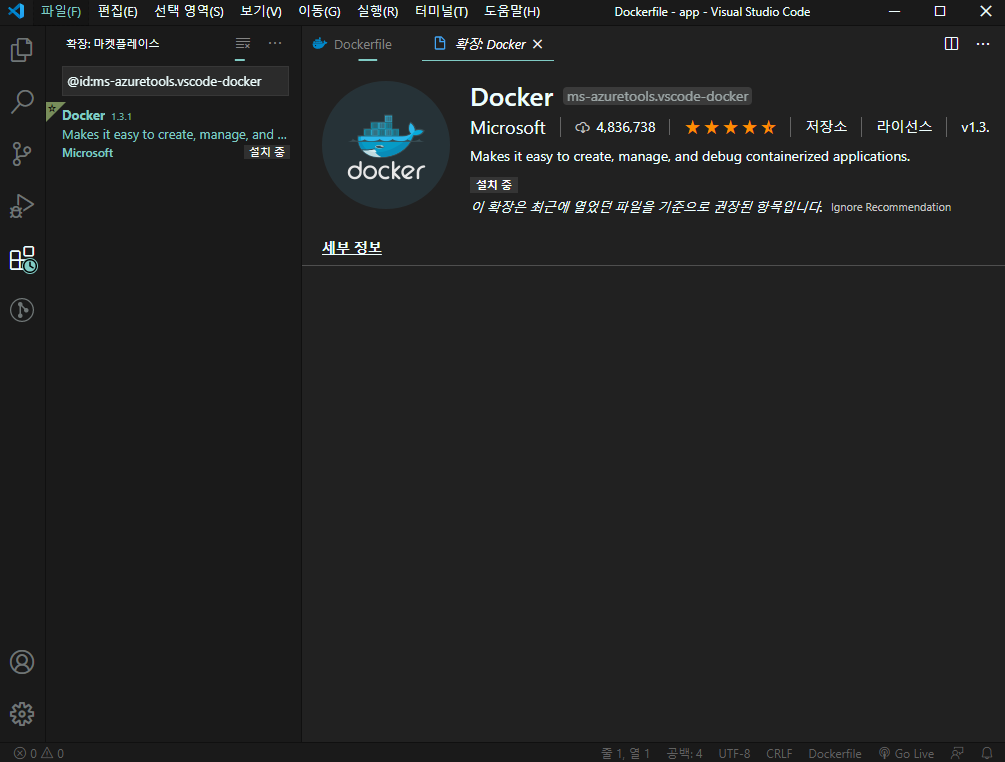Select the Docker 1.3.1 extension list item

point(174,134)
